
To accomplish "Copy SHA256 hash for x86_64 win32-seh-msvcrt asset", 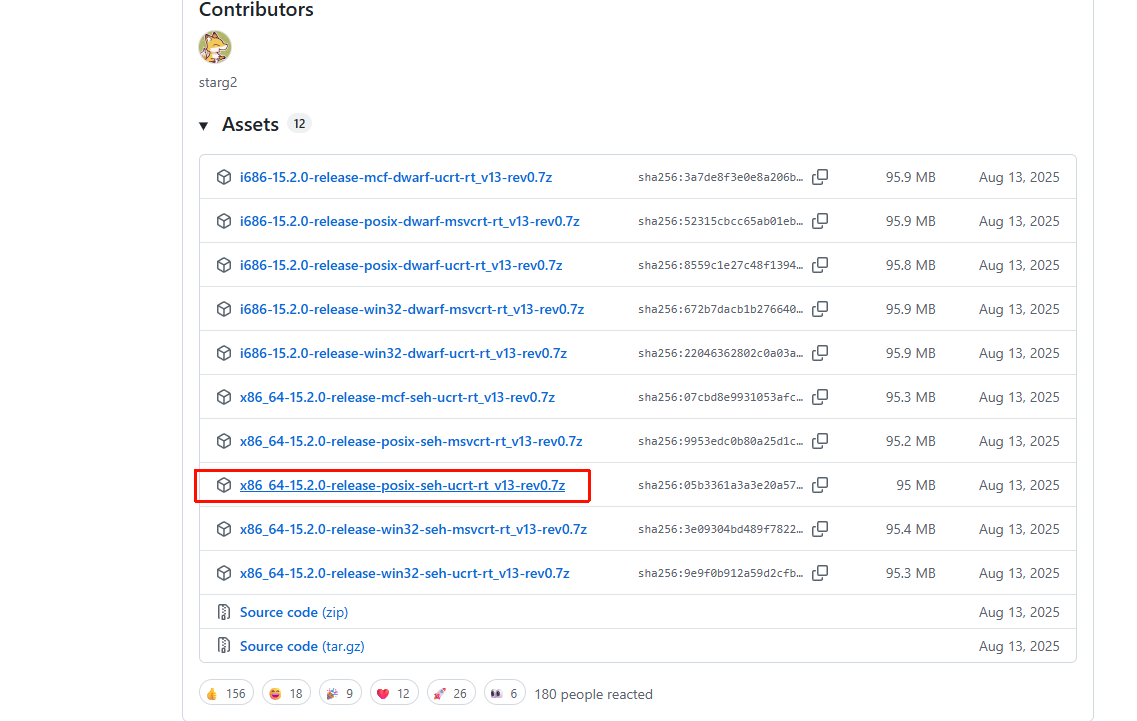I will [820, 529].
